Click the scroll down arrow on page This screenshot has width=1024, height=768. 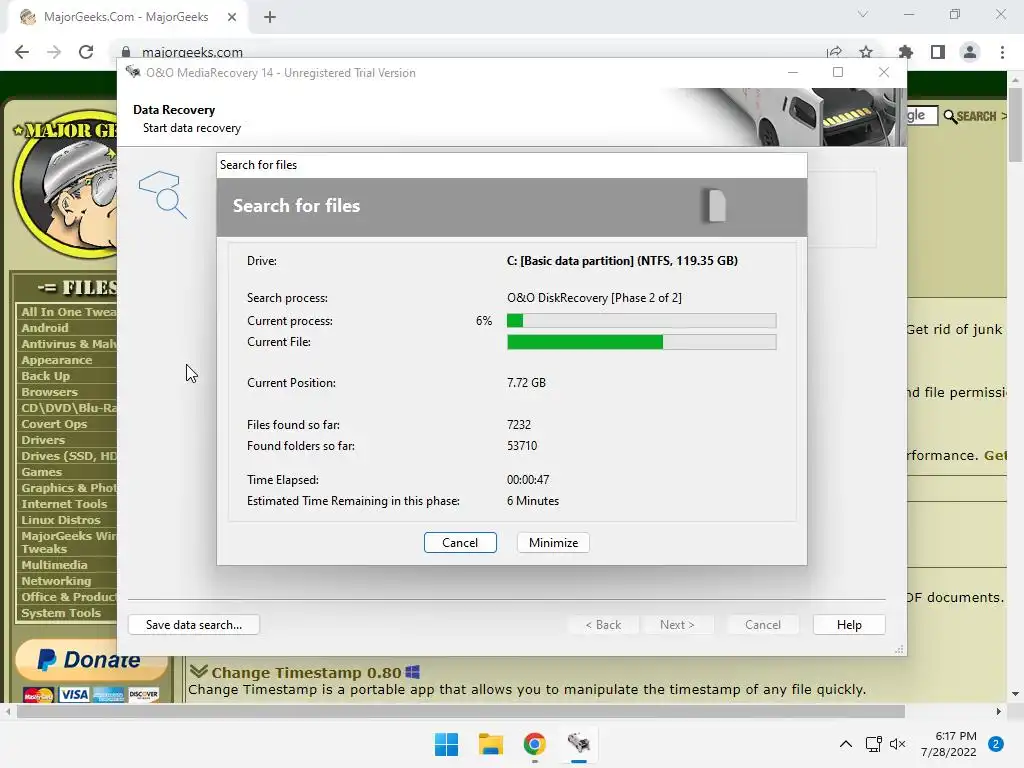1015,694
